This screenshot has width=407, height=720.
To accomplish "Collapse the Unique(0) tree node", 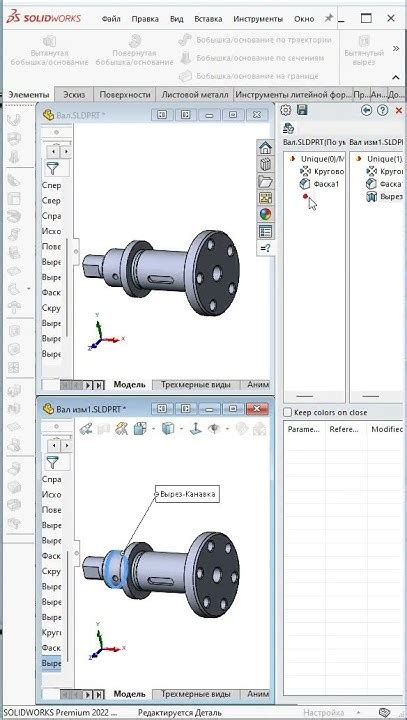I will click(x=292, y=158).
